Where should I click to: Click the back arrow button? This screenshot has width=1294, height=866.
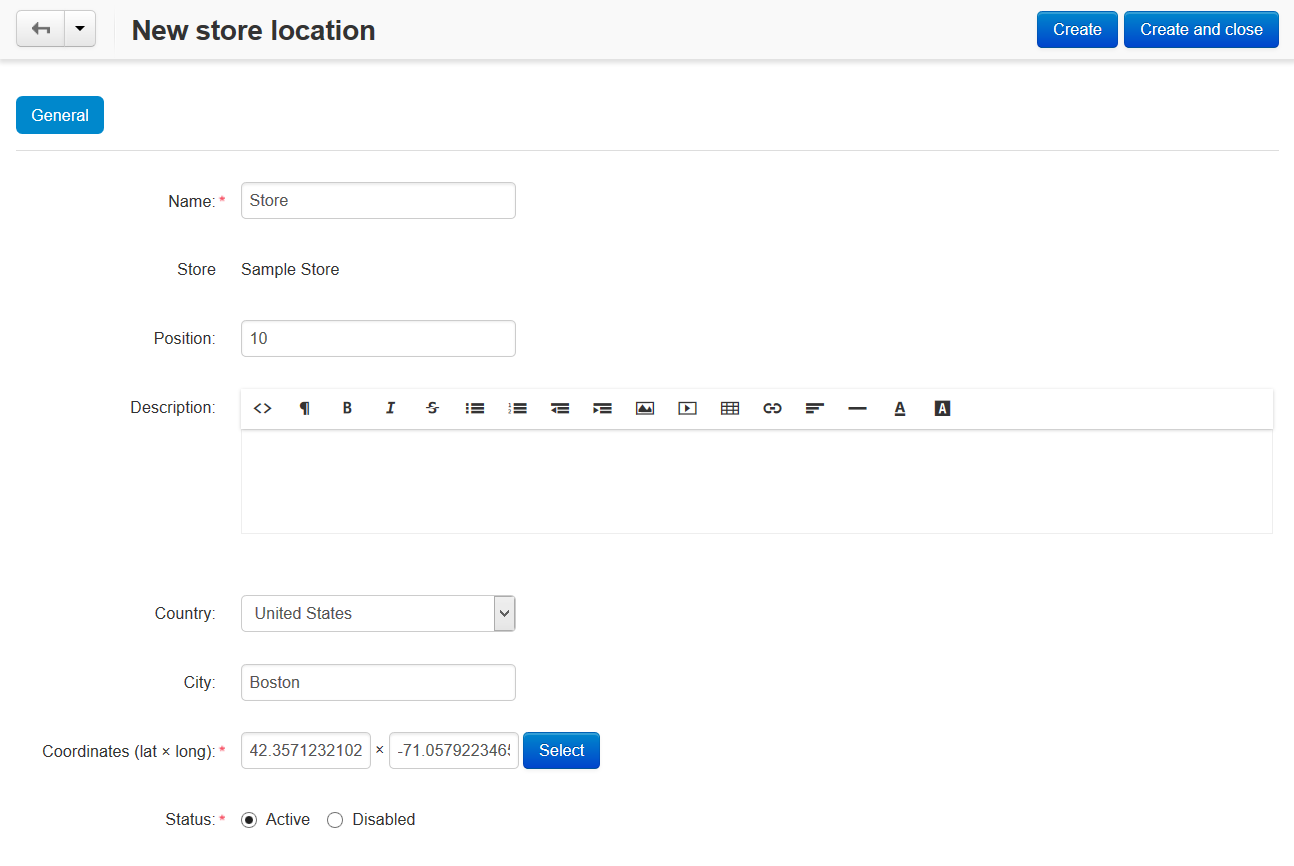pos(41,29)
